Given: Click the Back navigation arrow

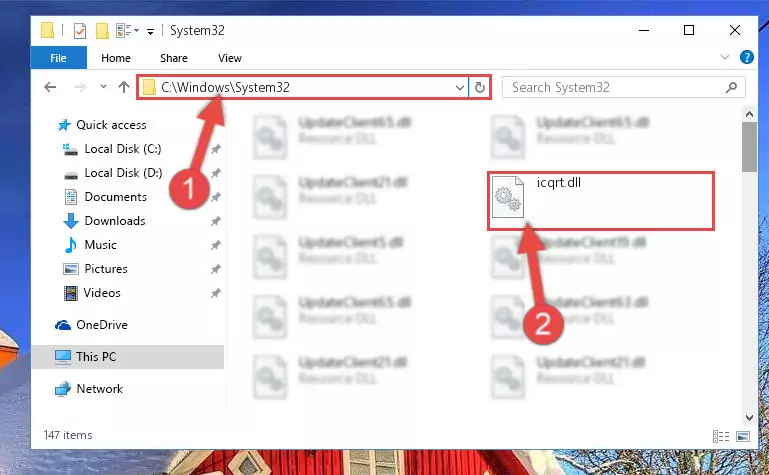Looking at the screenshot, I should (x=50, y=87).
